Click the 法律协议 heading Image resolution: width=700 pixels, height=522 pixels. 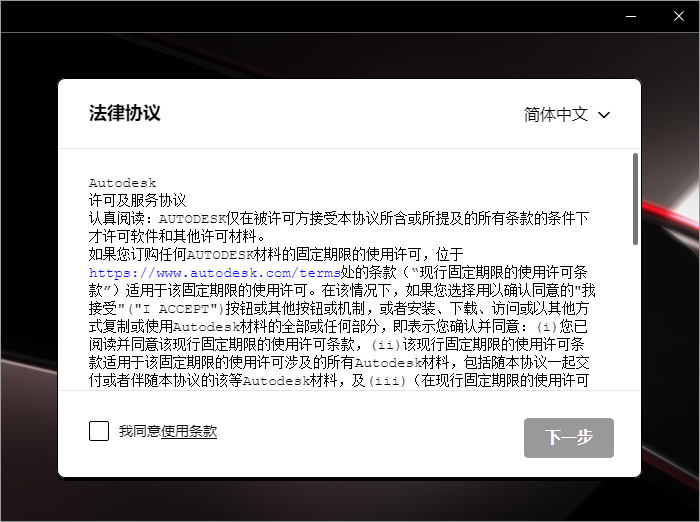pyautogui.click(x=125, y=113)
